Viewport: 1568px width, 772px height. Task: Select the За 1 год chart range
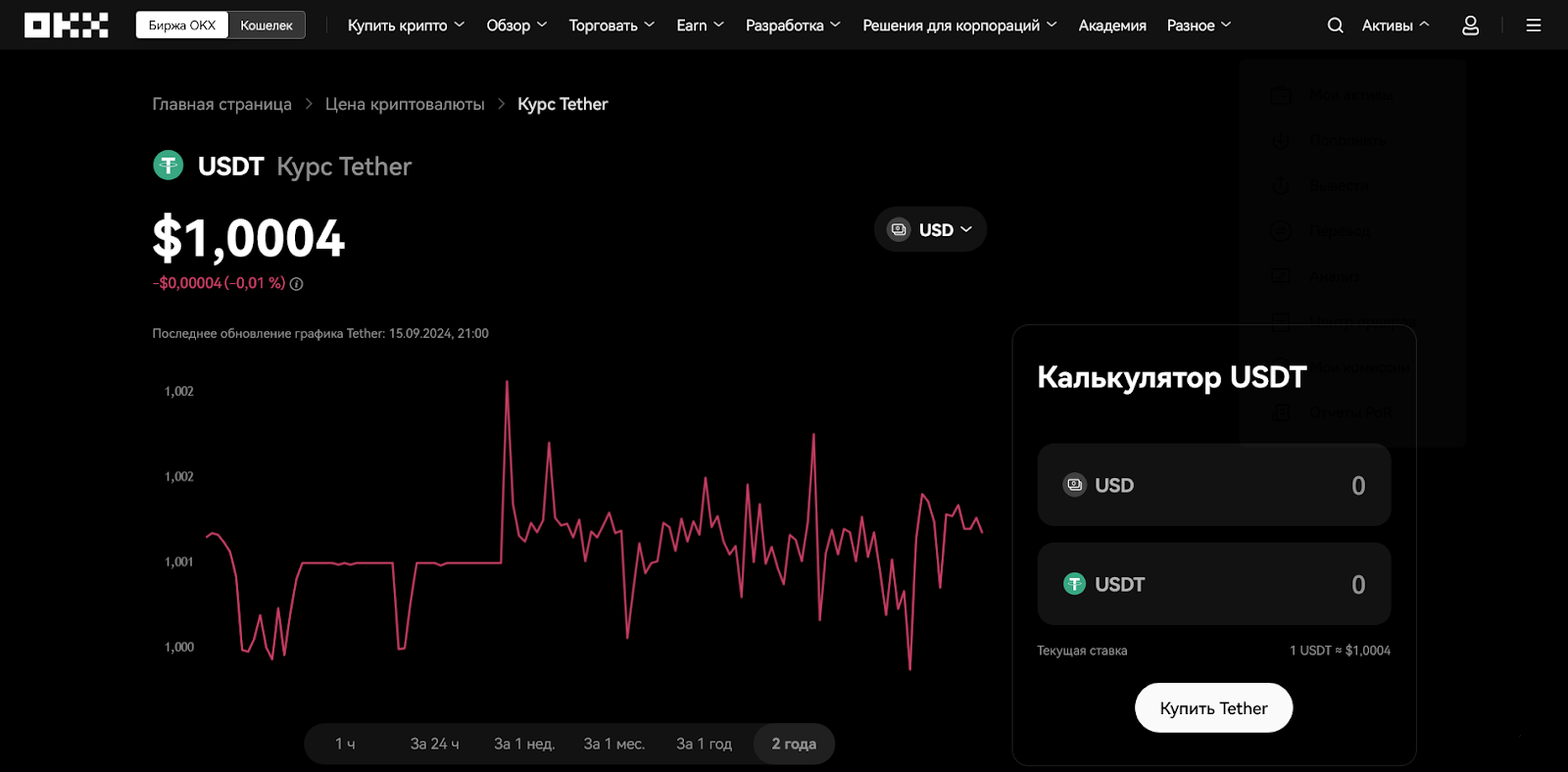click(x=705, y=744)
